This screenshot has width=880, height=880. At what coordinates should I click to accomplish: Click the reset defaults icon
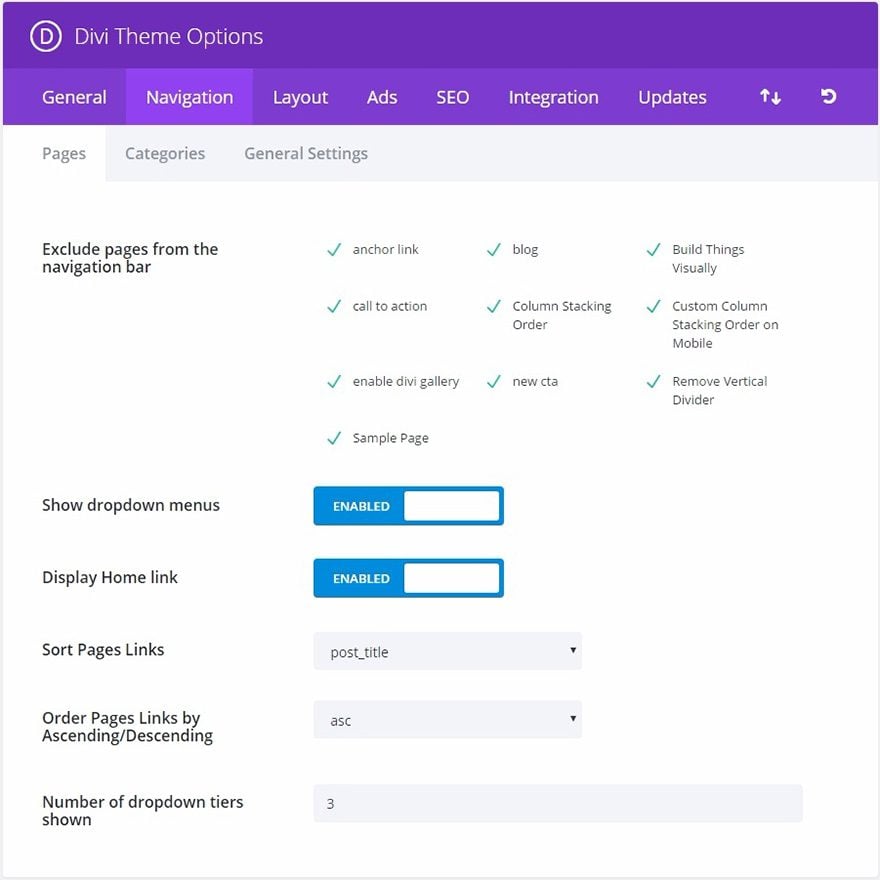(x=828, y=97)
